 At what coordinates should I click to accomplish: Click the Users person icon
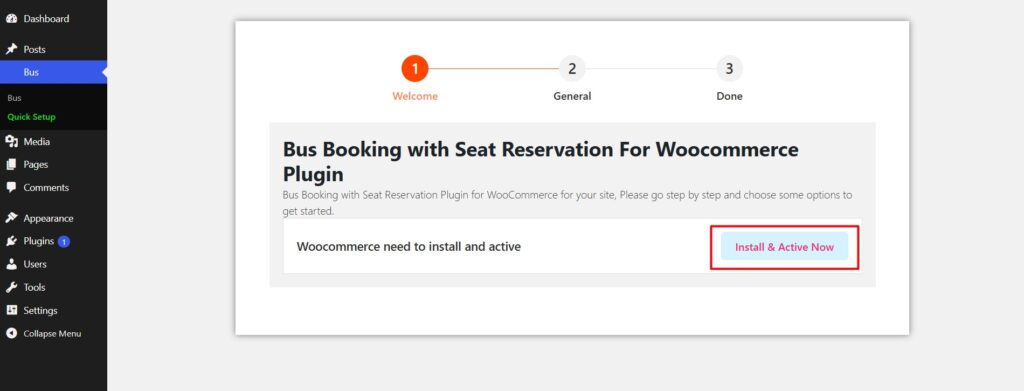[11, 264]
